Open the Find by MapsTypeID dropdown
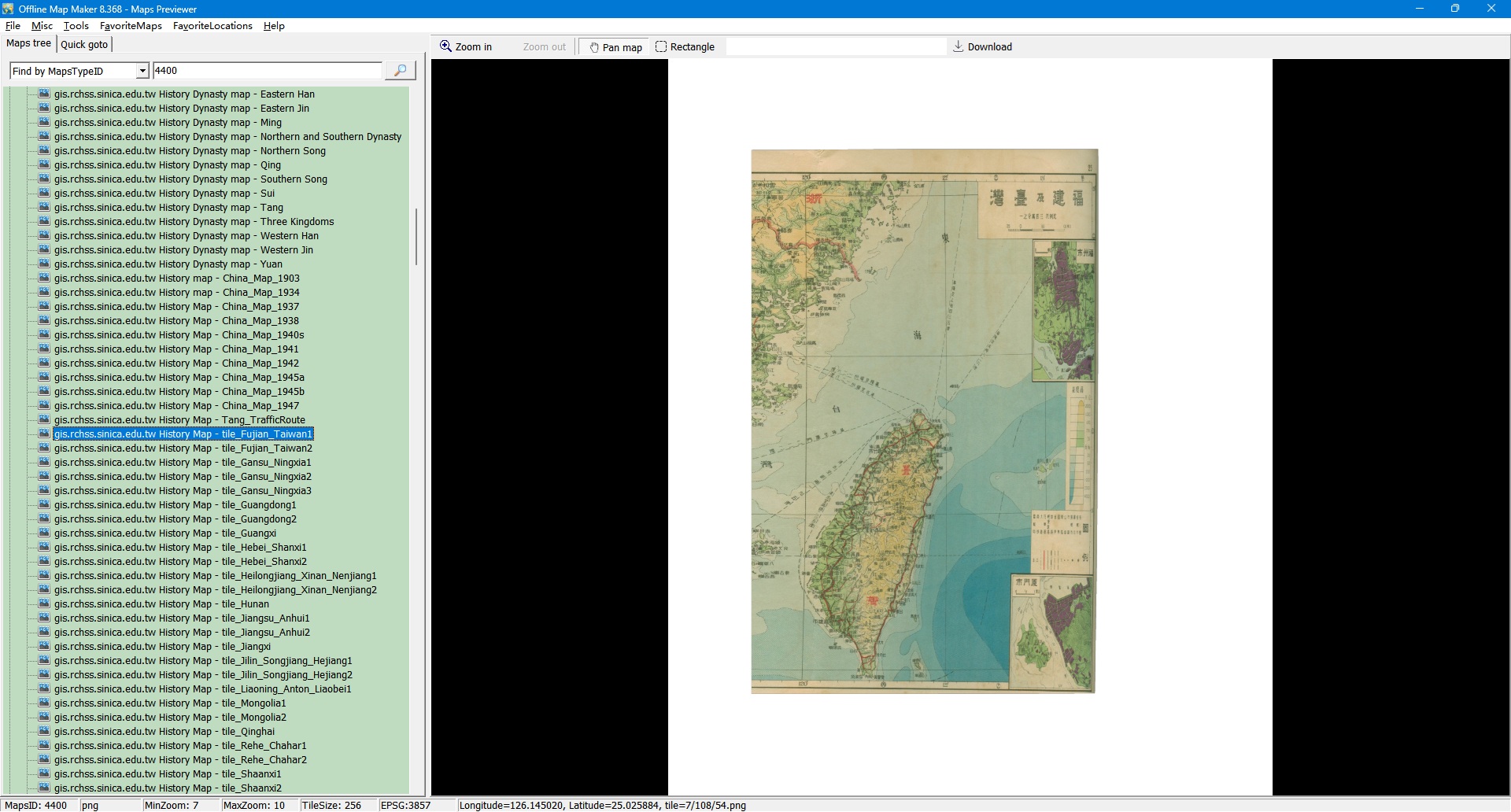 coord(142,71)
